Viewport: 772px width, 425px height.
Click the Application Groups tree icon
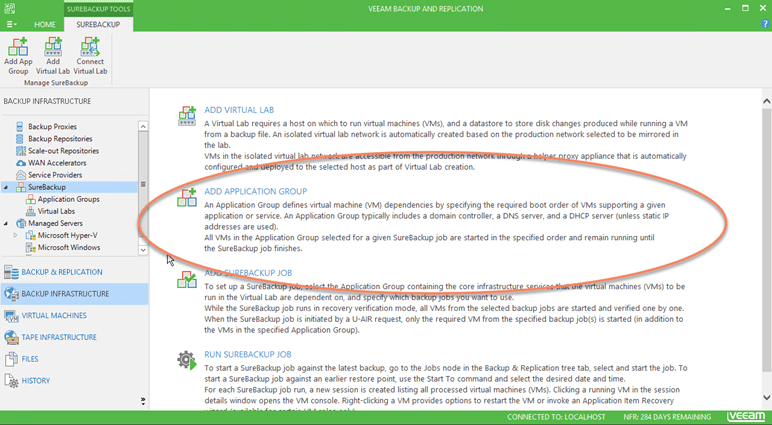point(31,199)
